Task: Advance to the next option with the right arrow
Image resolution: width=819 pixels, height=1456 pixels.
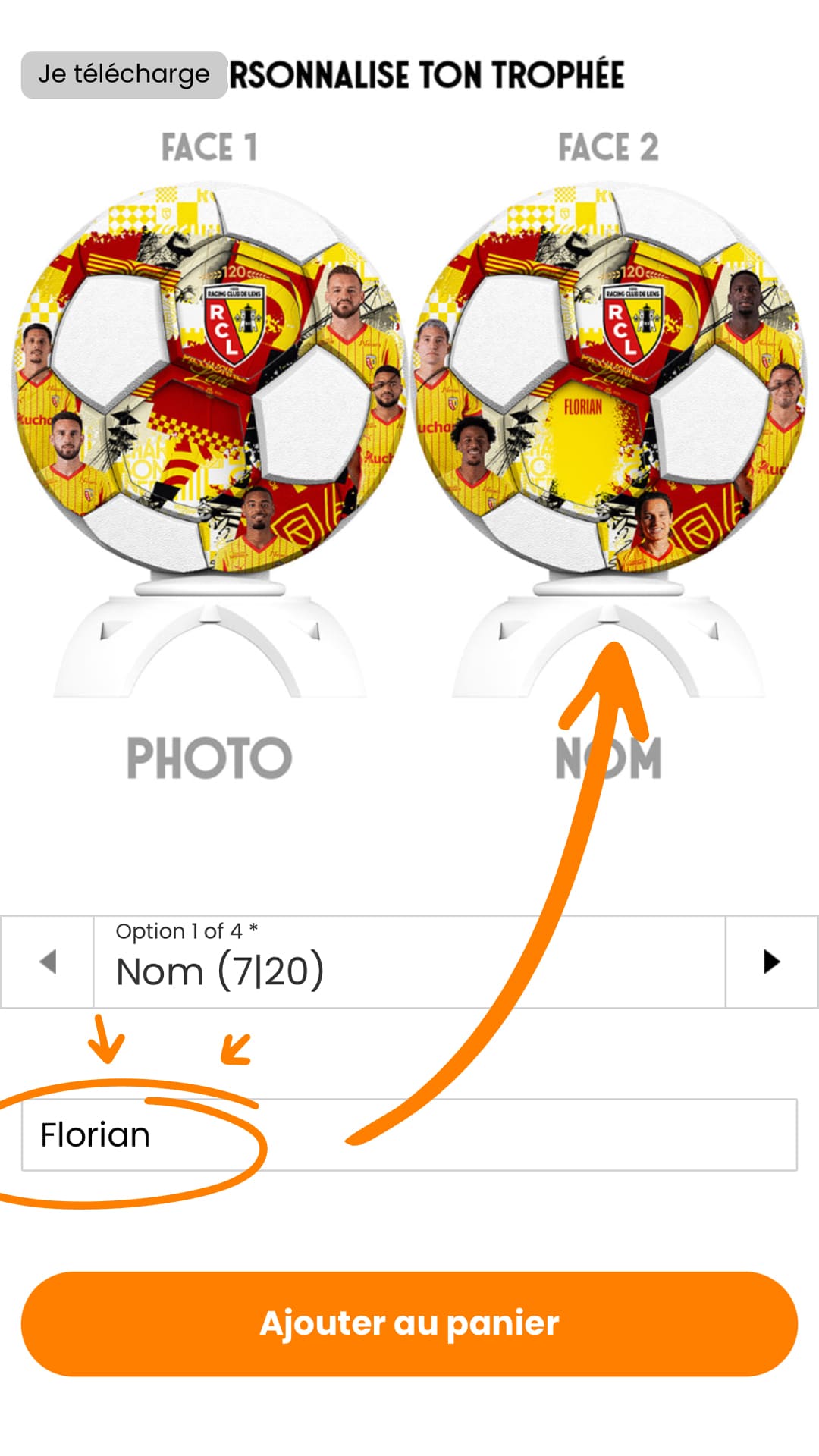Action: 771,962
